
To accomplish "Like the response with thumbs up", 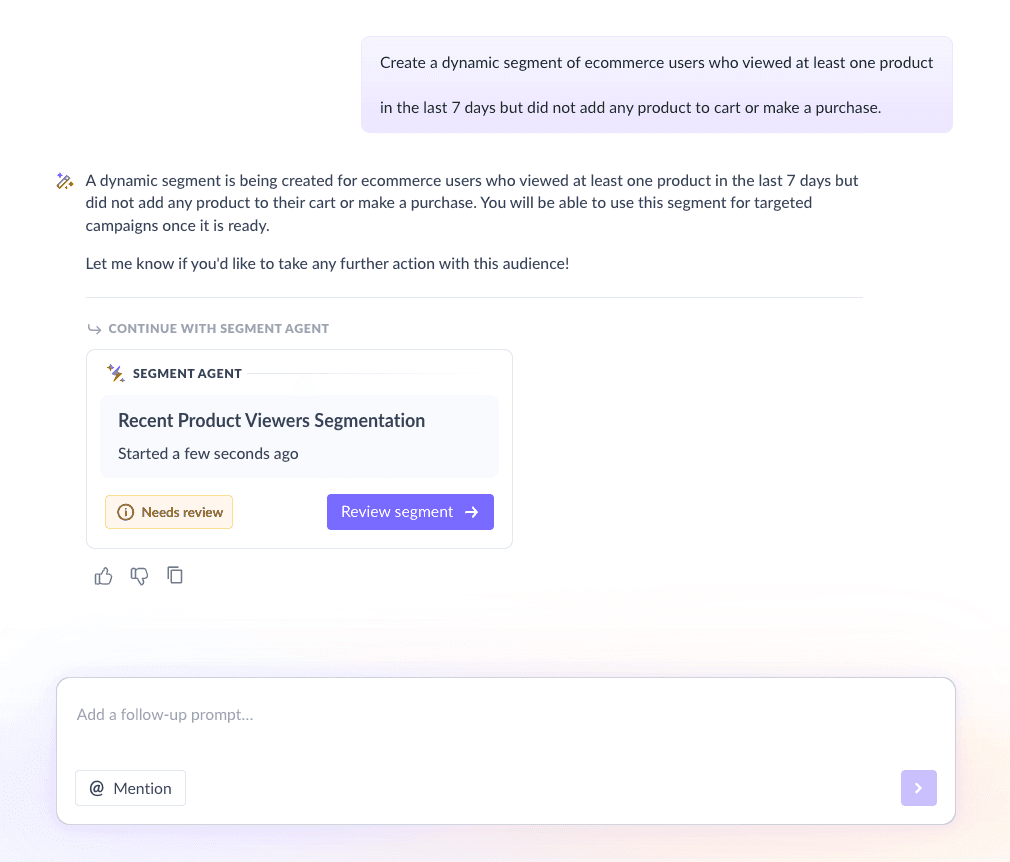I will click(103, 576).
